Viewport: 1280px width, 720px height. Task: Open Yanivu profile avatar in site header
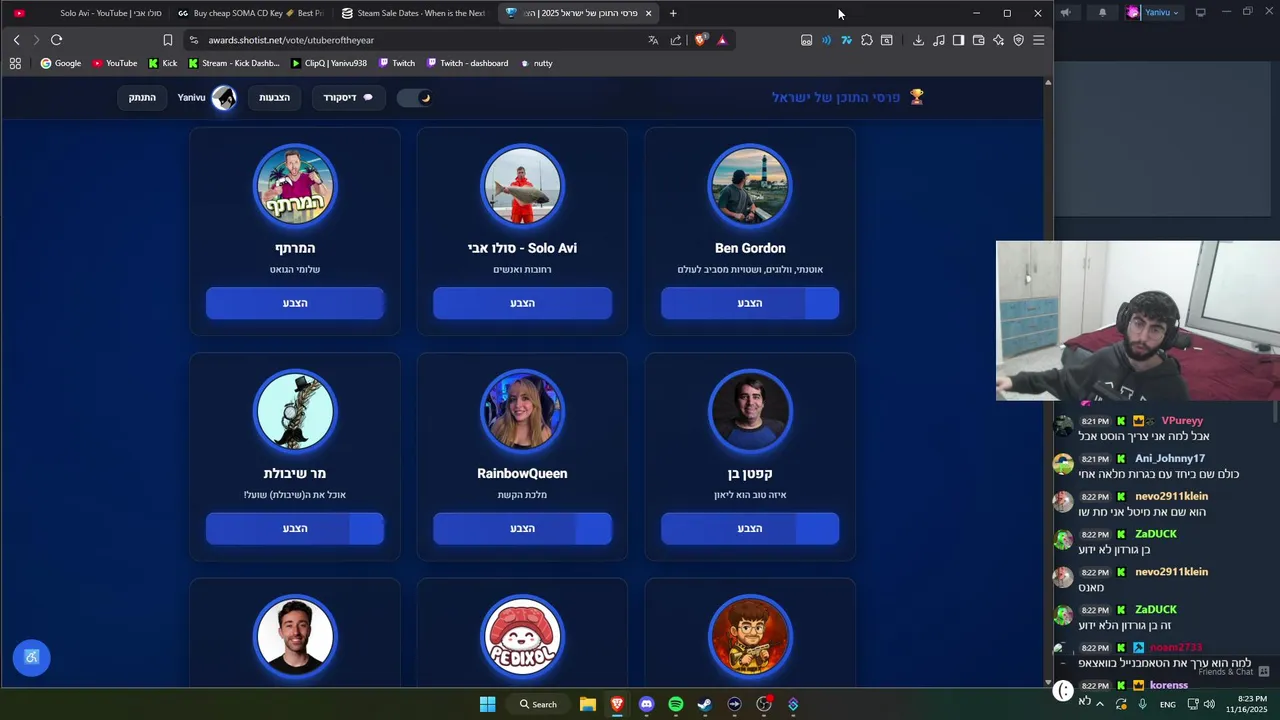point(224,97)
